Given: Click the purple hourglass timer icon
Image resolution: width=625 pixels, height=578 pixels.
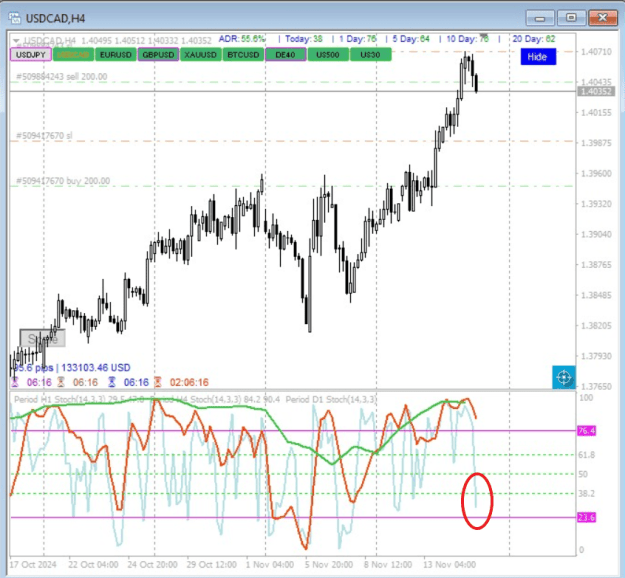Looking at the screenshot, I should pos(15,382).
